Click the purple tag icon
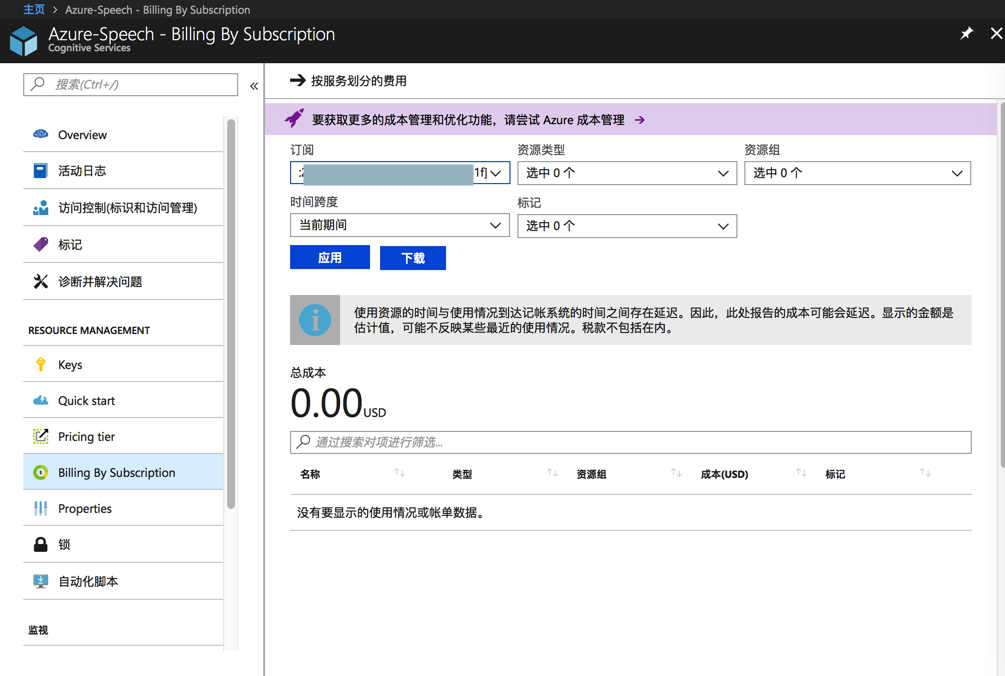1005x676 pixels. [40, 244]
